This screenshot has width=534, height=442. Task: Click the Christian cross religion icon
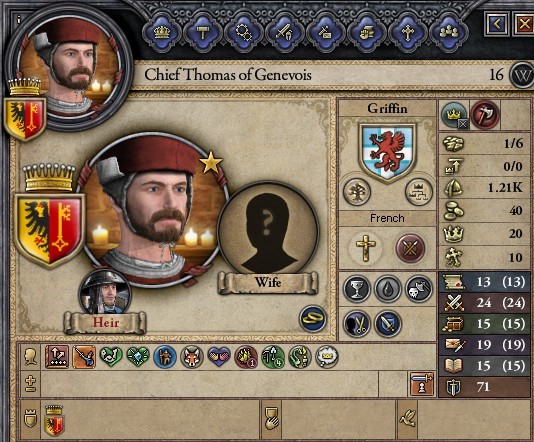365,248
